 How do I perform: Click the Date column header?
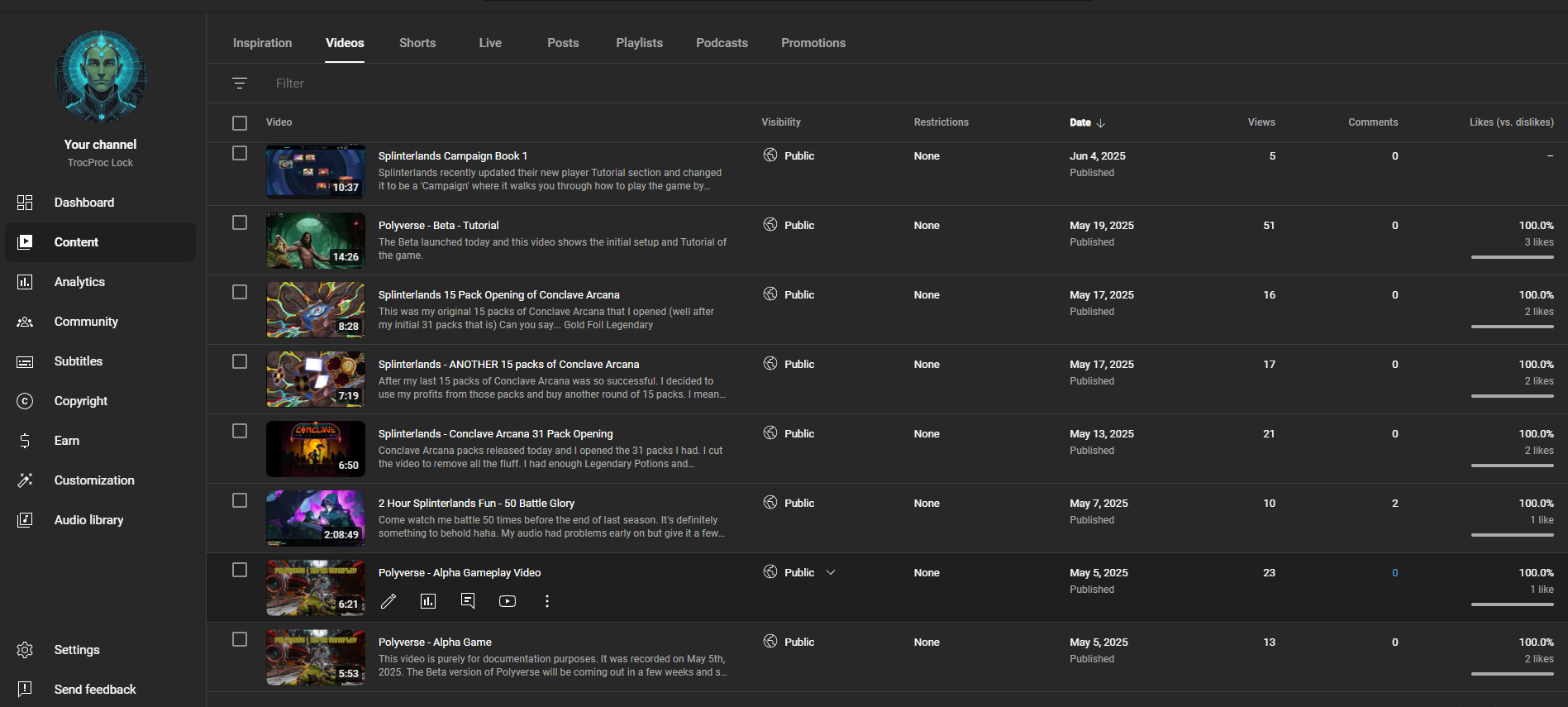point(1080,122)
